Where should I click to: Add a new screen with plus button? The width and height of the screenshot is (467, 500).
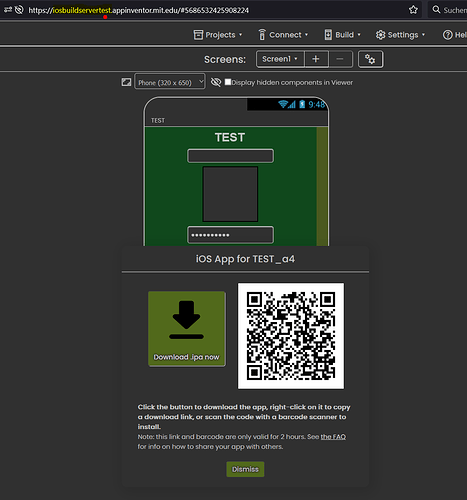click(316, 59)
